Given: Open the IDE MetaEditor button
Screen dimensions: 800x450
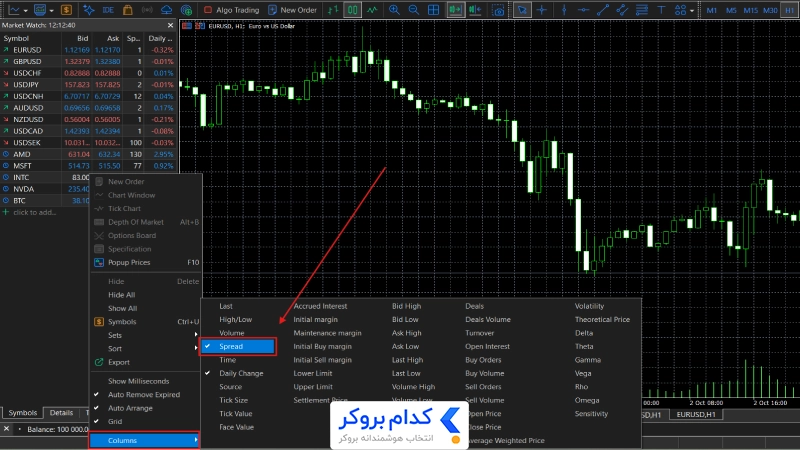Looking at the screenshot, I should coord(108,10).
